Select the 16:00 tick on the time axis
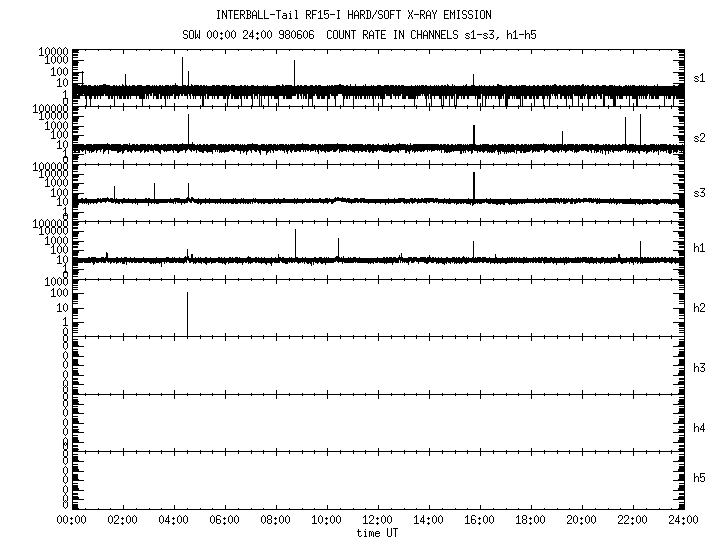Image resolution: width=720 pixels, height=550 pixels. [x=480, y=520]
